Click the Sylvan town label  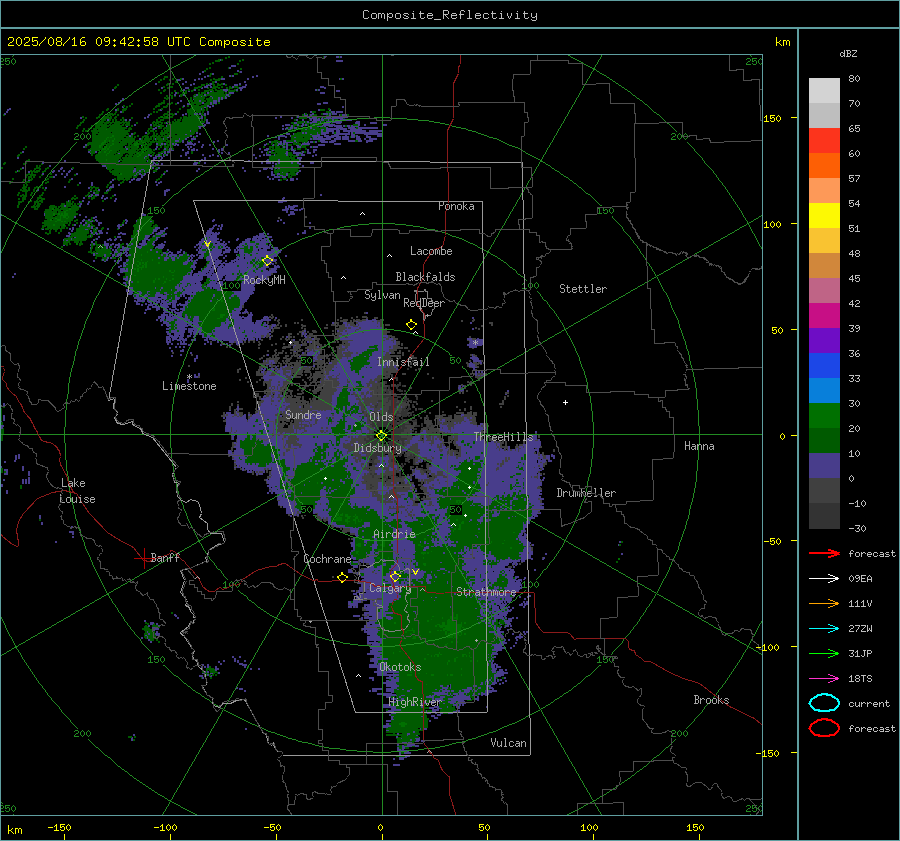[x=382, y=295]
